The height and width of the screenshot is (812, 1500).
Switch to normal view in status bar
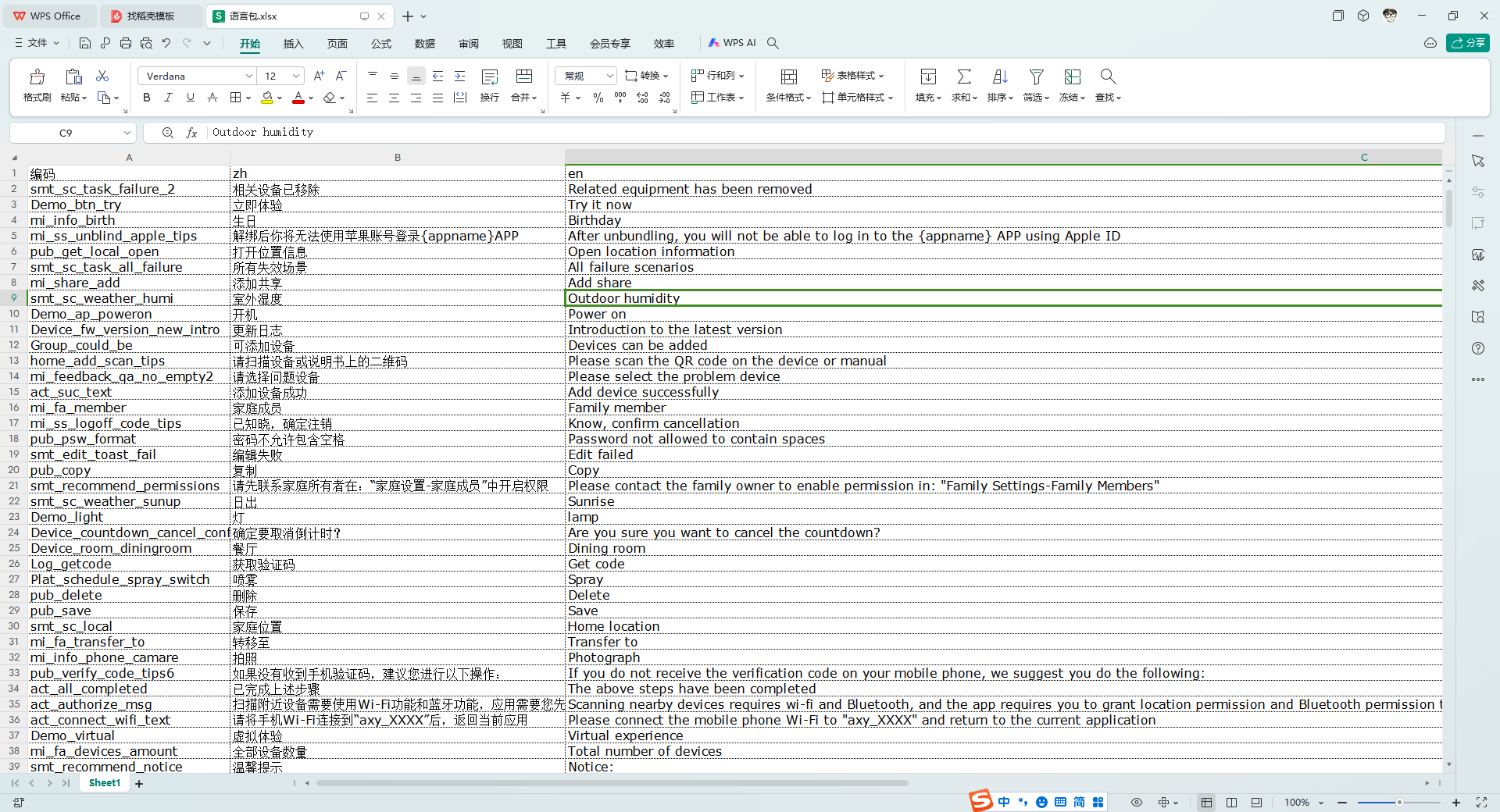[x=1207, y=803]
